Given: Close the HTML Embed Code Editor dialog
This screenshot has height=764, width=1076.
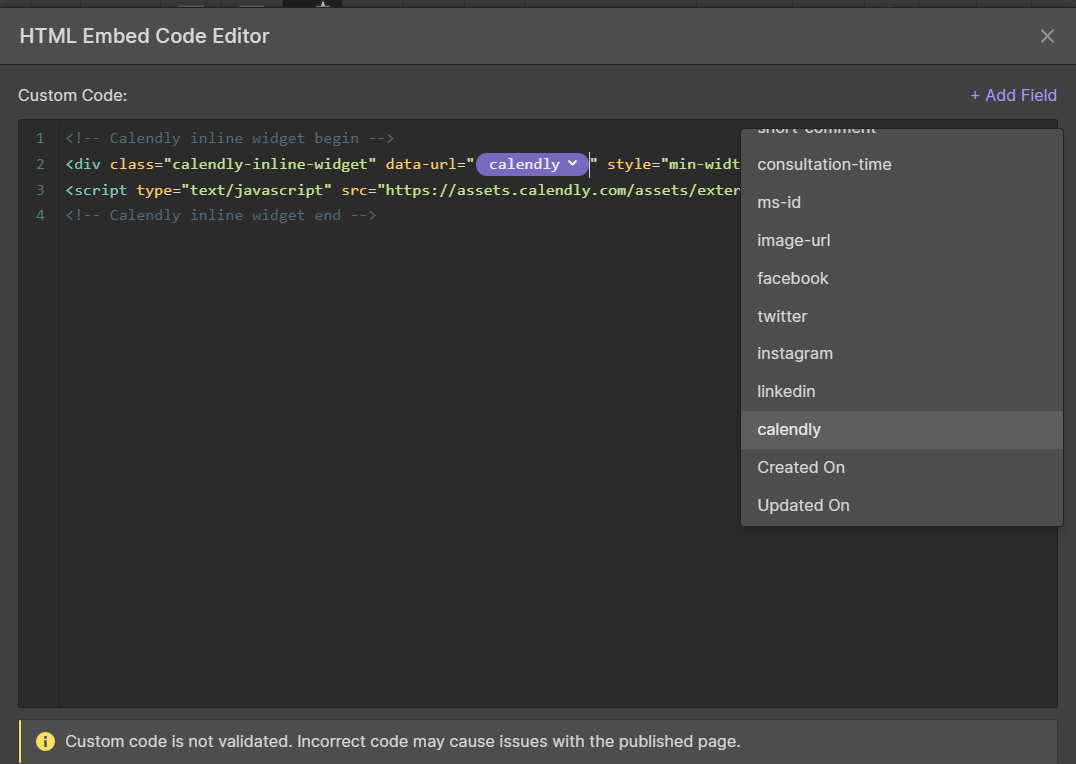Looking at the screenshot, I should click(x=1047, y=36).
